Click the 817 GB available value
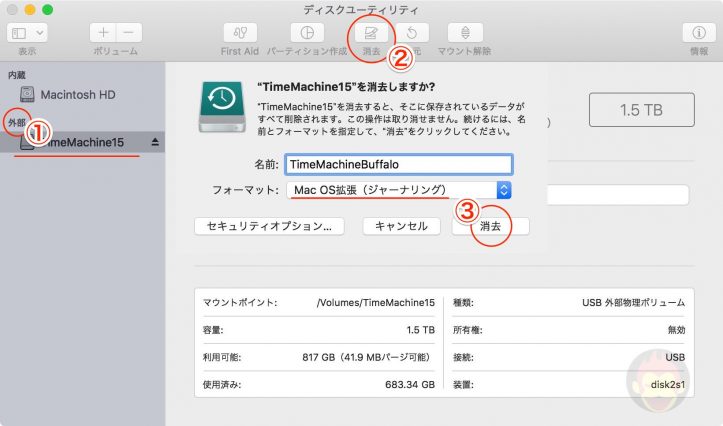723x426 pixels. [x=367, y=357]
